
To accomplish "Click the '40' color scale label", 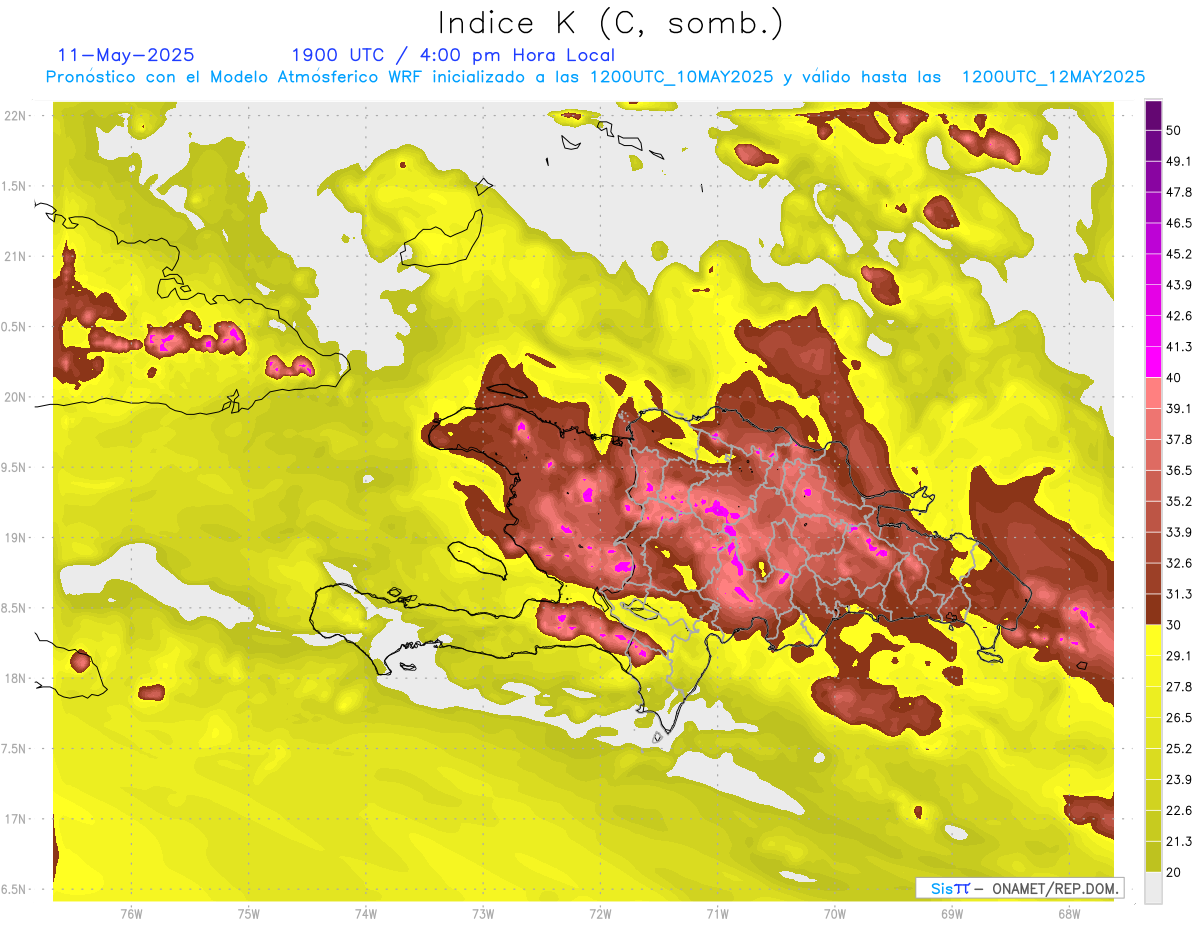I will (1175, 378).
